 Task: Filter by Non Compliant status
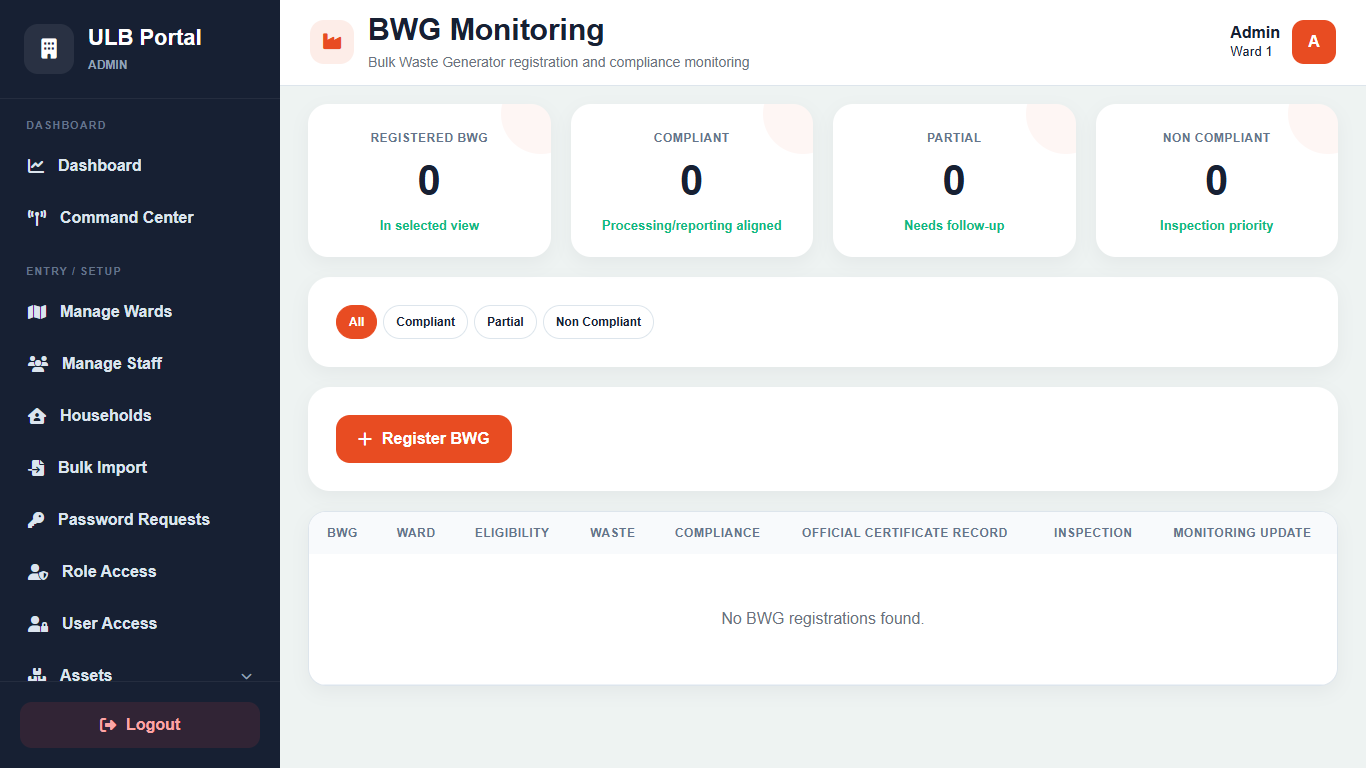click(598, 322)
